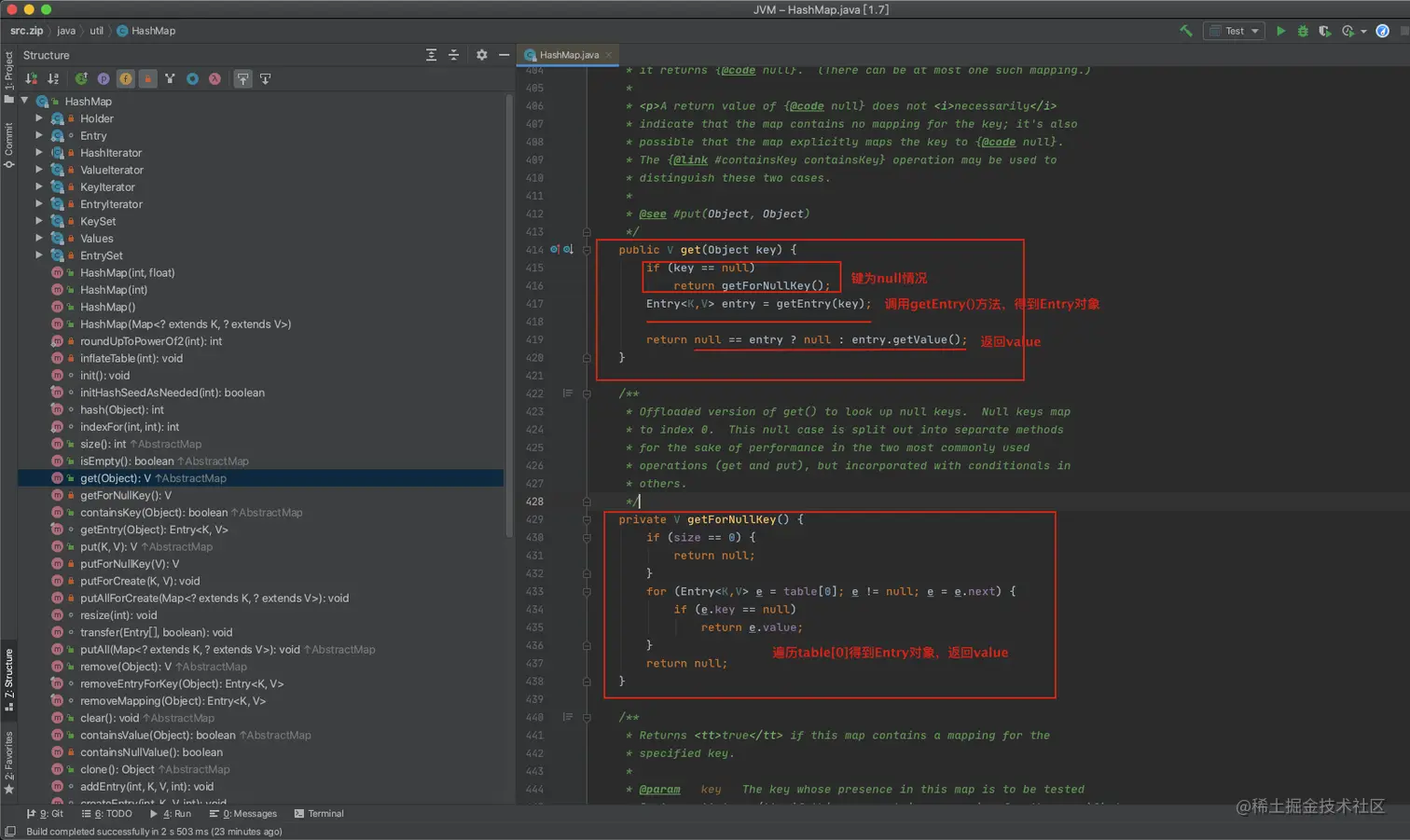This screenshot has width=1410, height=840.
Task: Expand the HashIterator class node
Action: (39, 152)
